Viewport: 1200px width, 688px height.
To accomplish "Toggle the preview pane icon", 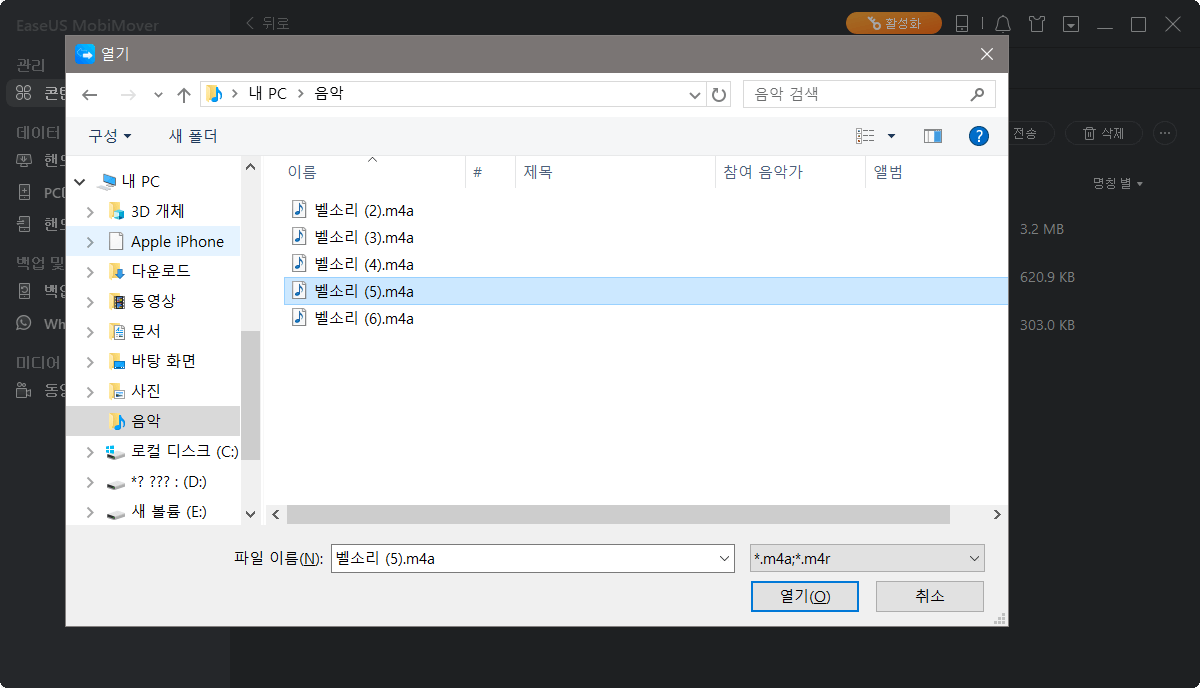I will coord(932,136).
